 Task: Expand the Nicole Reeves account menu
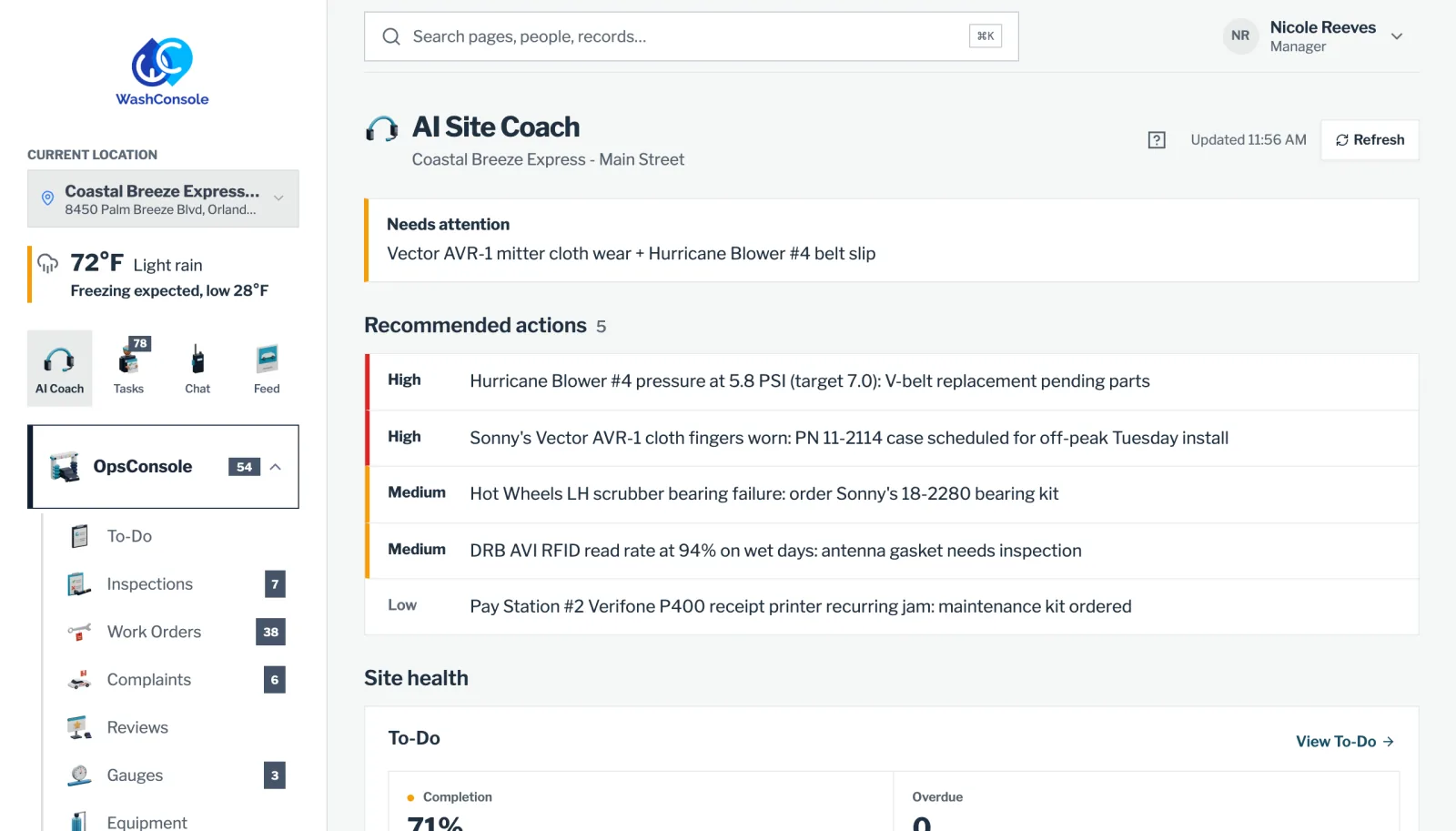point(1397,36)
